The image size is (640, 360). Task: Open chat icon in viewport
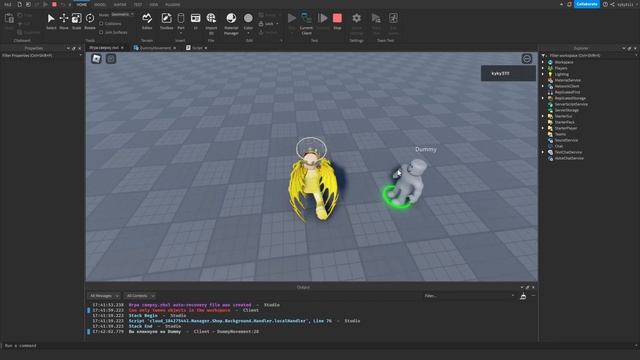pyautogui.click(x=111, y=59)
